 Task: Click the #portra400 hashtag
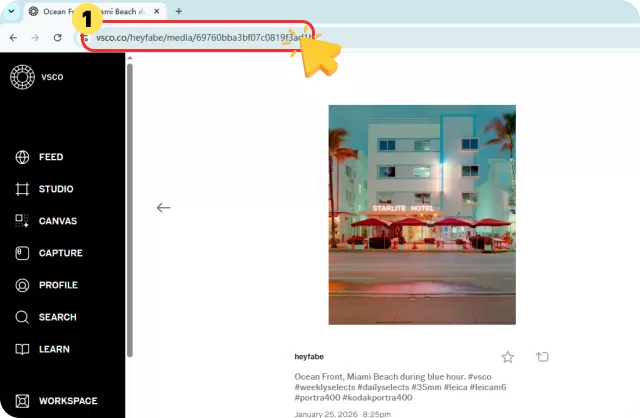(x=317, y=398)
